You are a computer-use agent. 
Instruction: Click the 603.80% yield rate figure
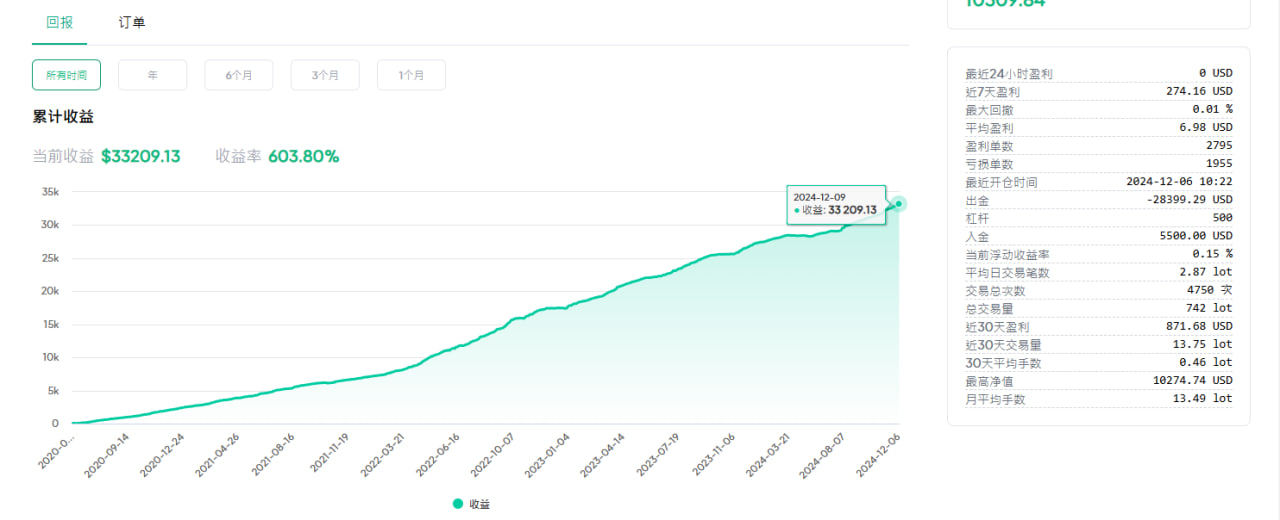pyautogui.click(x=304, y=156)
